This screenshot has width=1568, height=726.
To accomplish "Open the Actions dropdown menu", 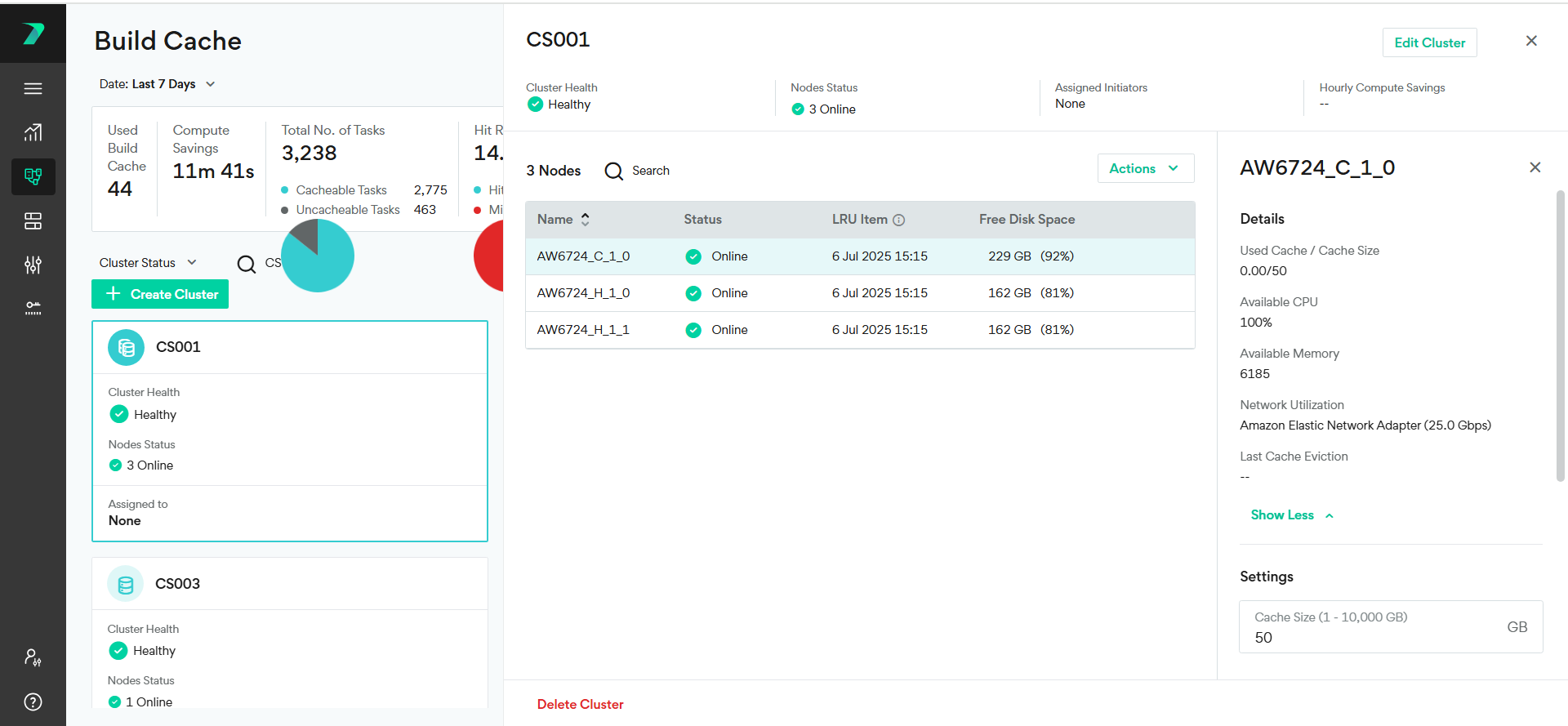I will (1145, 168).
